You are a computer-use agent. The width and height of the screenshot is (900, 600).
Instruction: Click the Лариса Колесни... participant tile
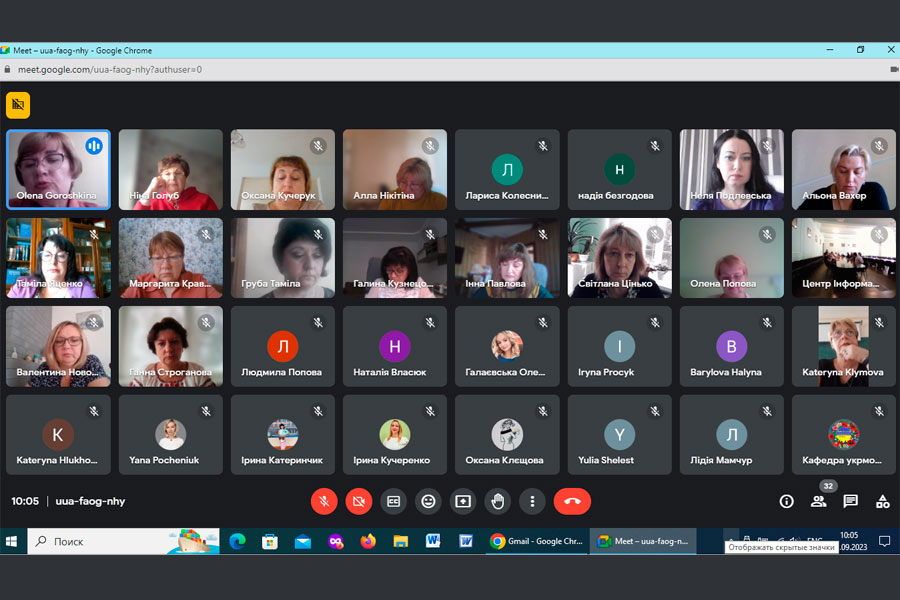click(x=507, y=169)
